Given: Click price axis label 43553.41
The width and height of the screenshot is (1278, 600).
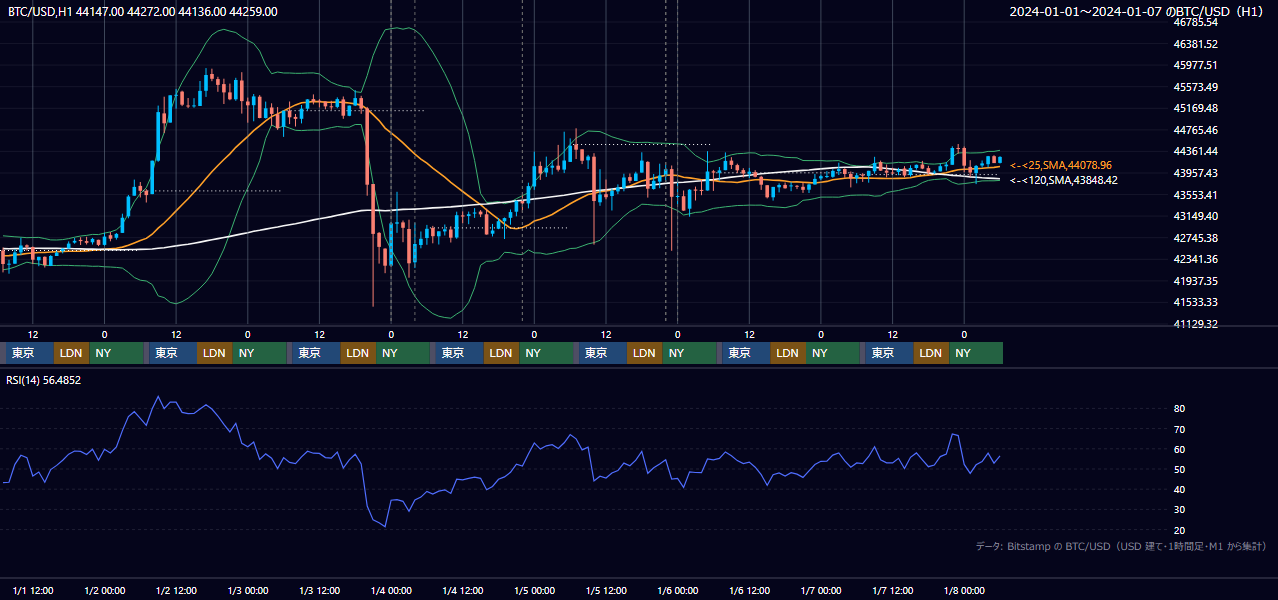Looking at the screenshot, I should click(x=1196, y=194).
